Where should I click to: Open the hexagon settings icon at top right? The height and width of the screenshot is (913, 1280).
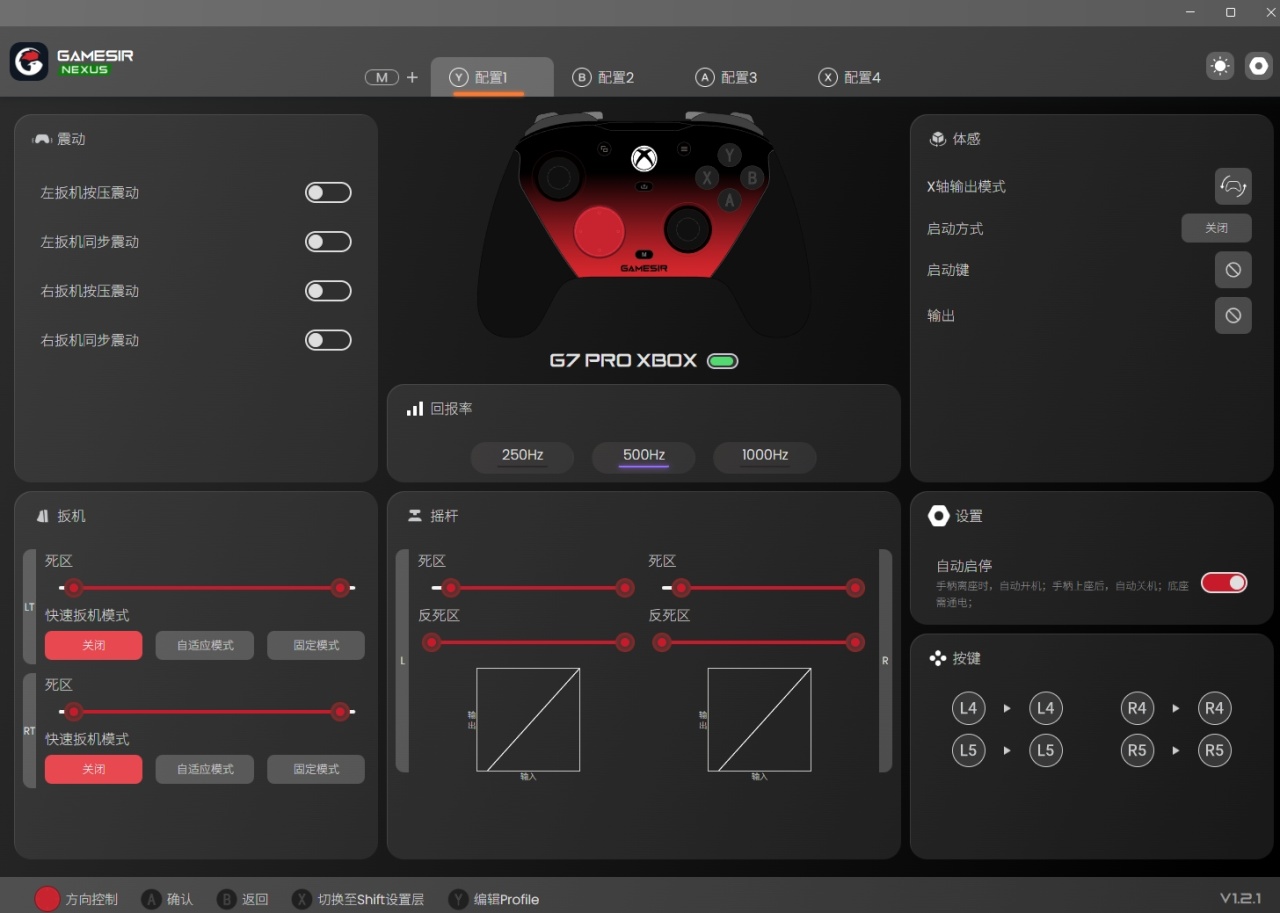1259,66
